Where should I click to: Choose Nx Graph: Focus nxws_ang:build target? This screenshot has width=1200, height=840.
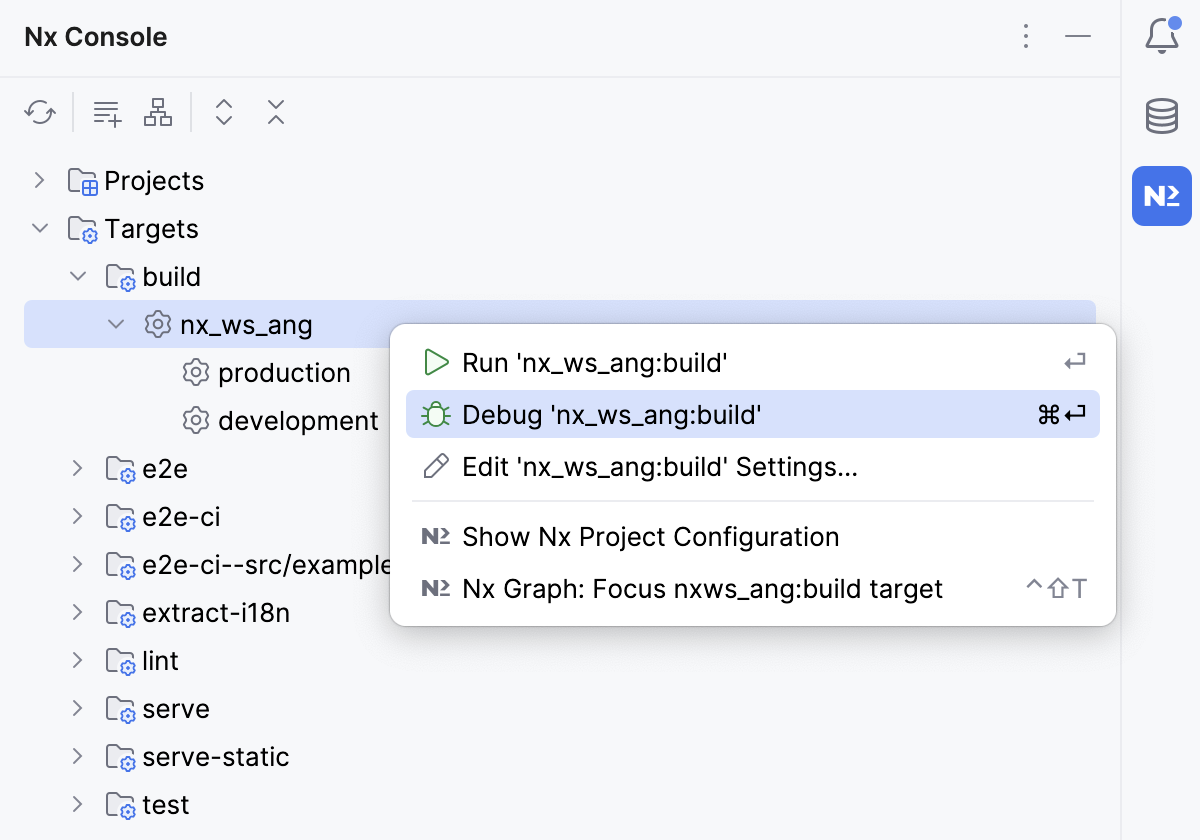[x=700, y=589]
